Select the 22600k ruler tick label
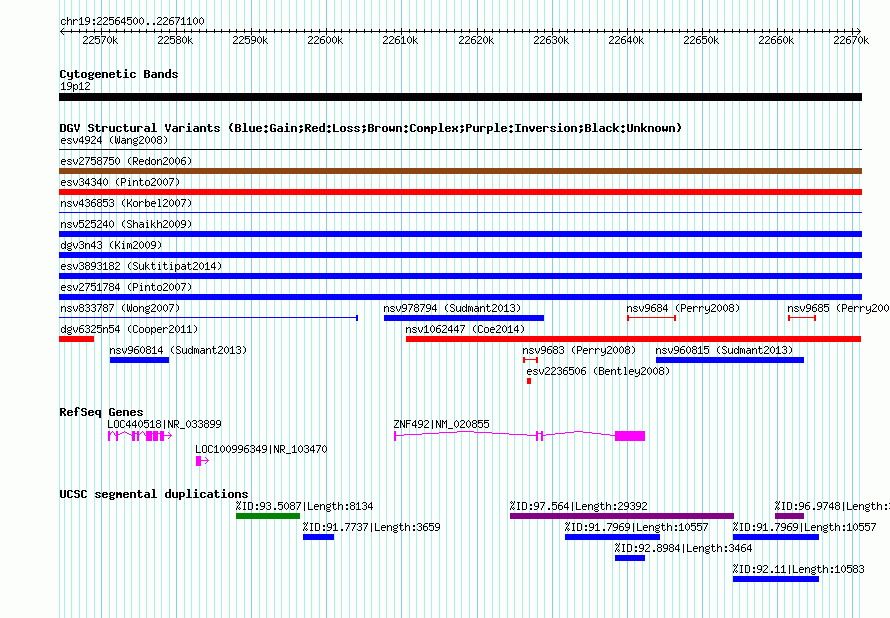This screenshot has width=890, height=618. pos(325,40)
